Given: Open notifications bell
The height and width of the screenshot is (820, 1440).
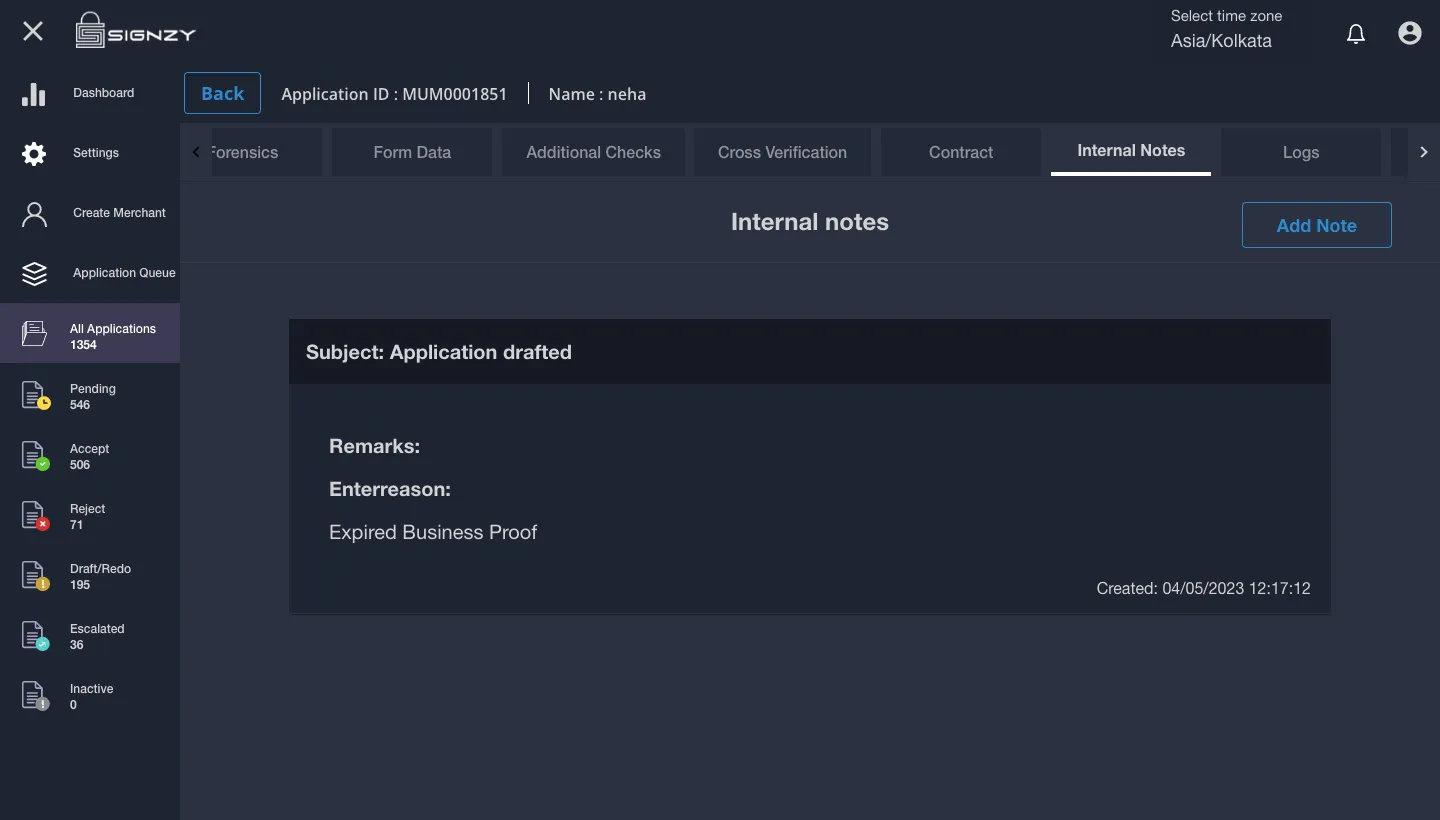Looking at the screenshot, I should 1356,34.
